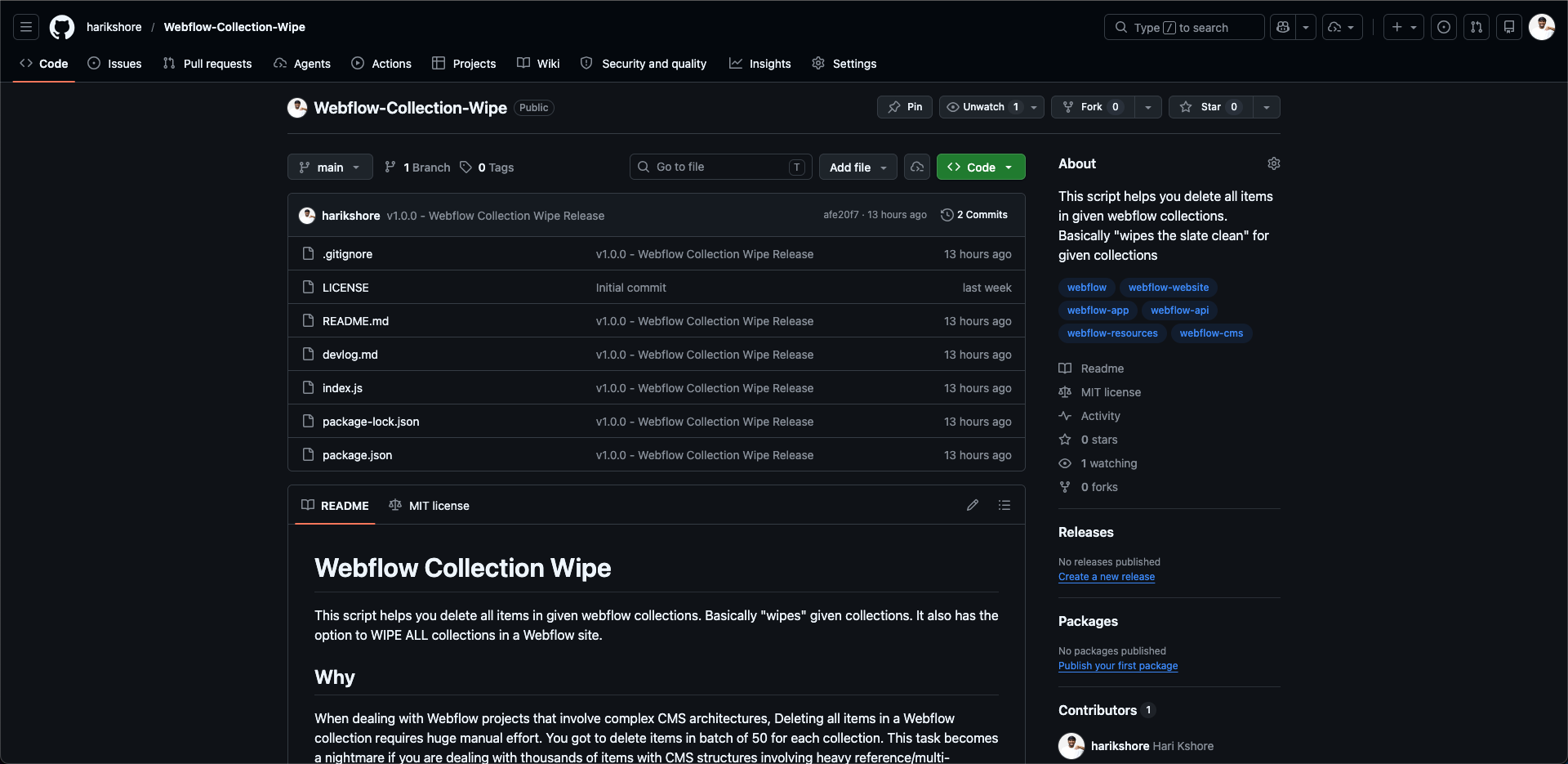This screenshot has height=764, width=1568.
Task: Open main branch selector dropdown
Action: point(330,167)
